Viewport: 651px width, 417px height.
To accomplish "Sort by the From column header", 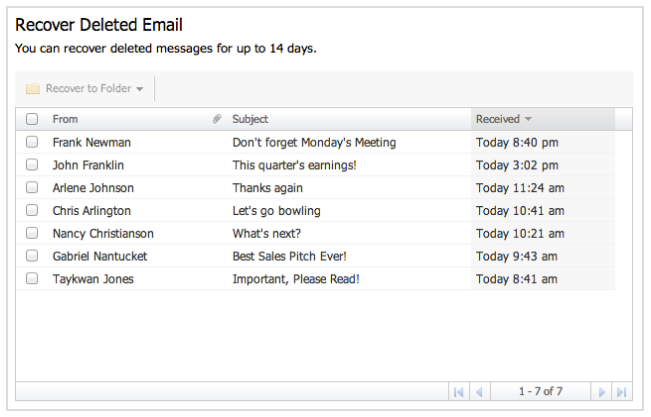I will [65, 119].
